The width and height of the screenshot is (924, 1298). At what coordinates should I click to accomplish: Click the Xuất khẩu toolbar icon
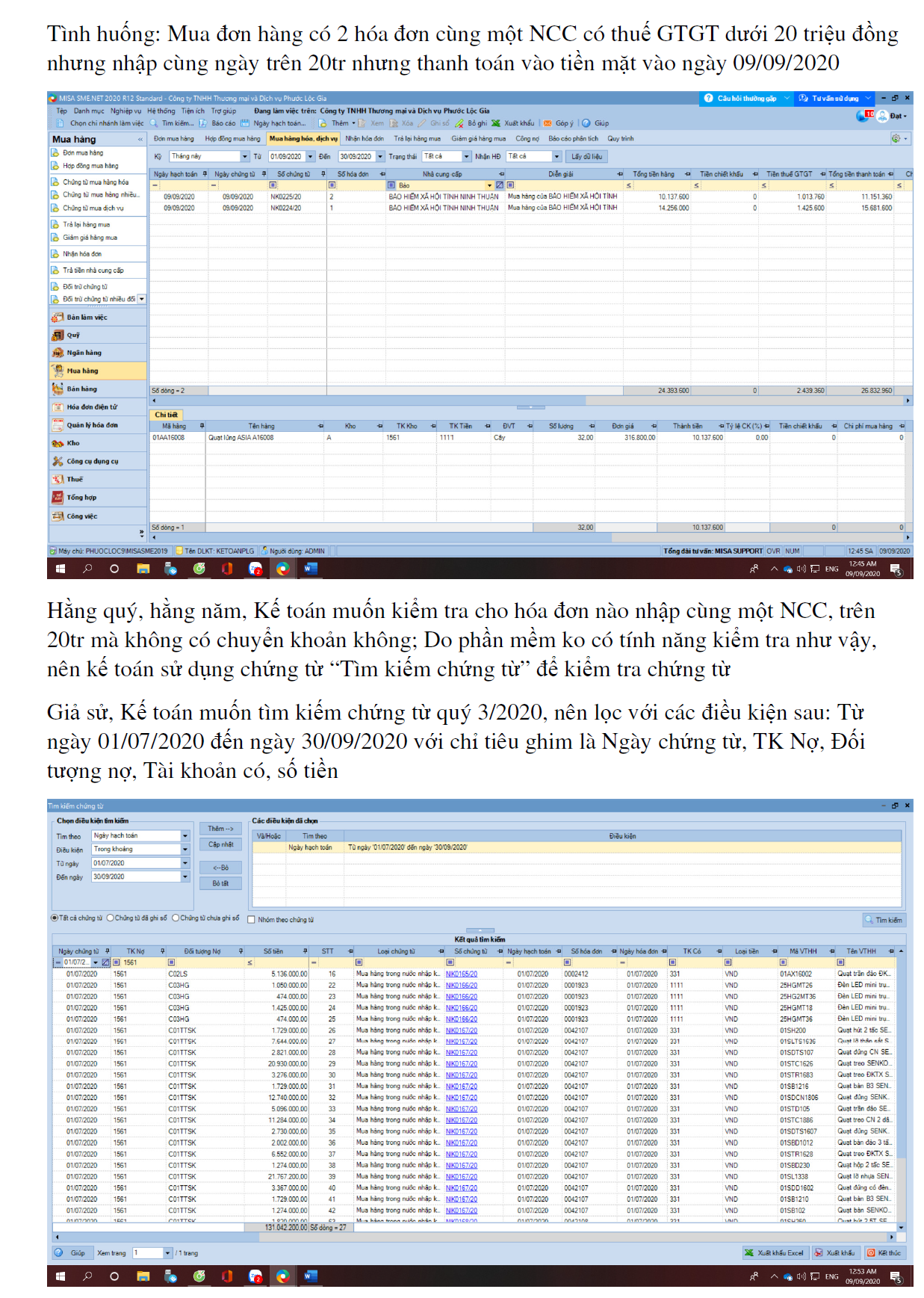pos(495,123)
